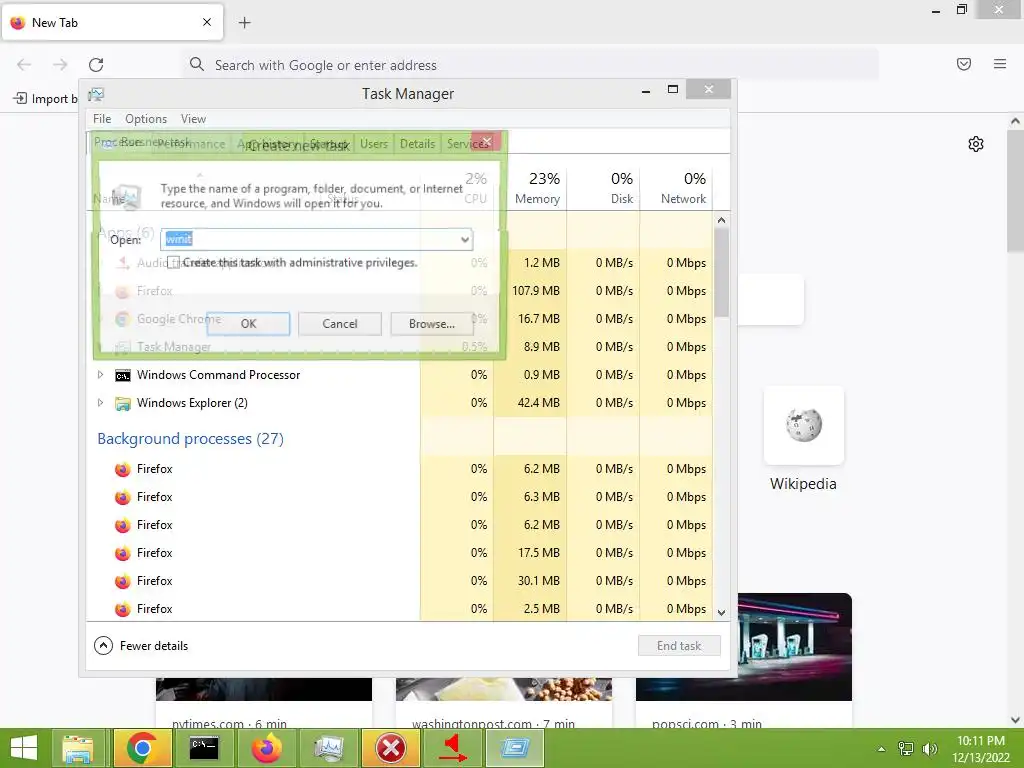Toggle administrative privileges checkbox
The width and height of the screenshot is (1024, 768).
[x=173, y=263]
